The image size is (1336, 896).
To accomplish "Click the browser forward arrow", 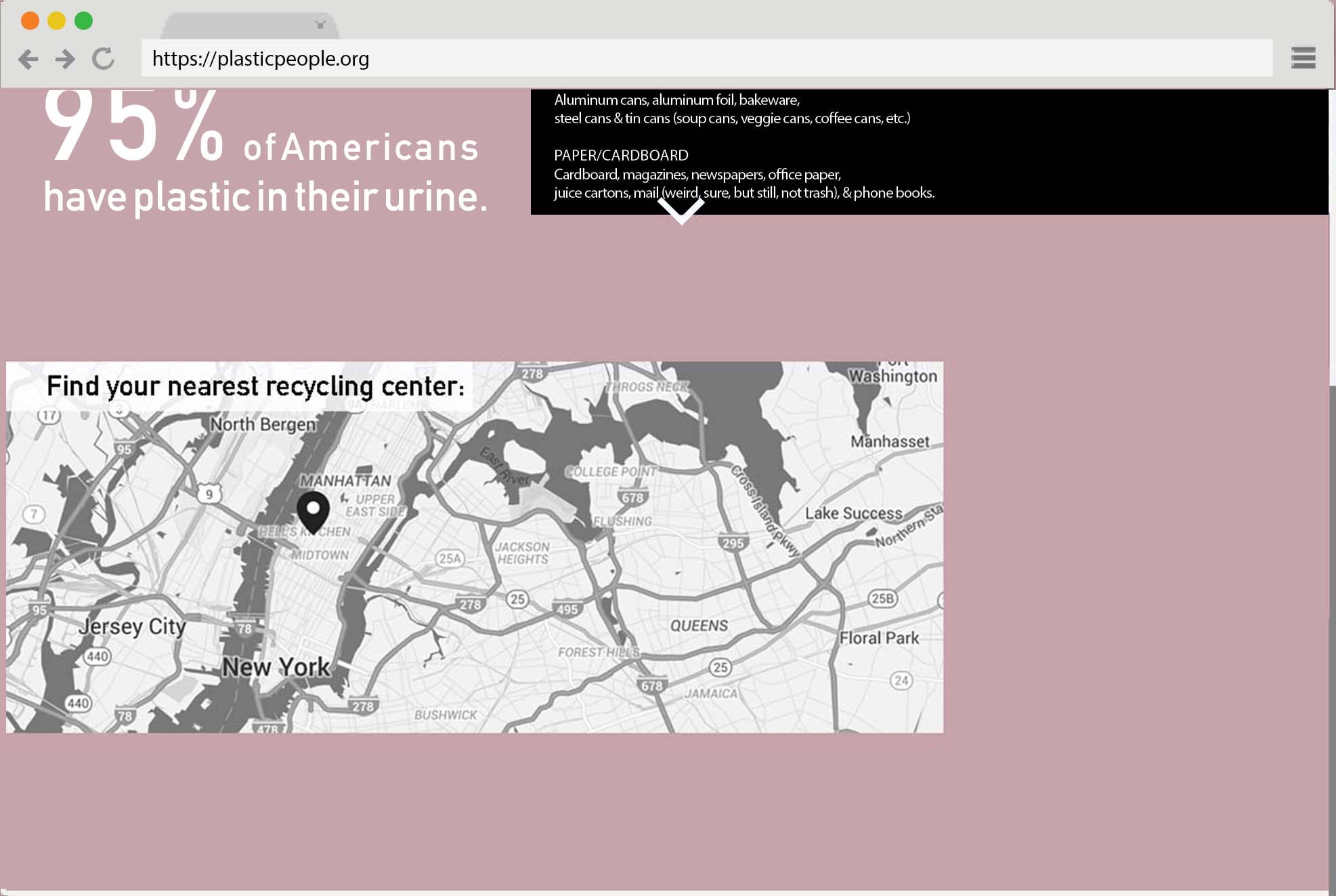I will 65,59.
